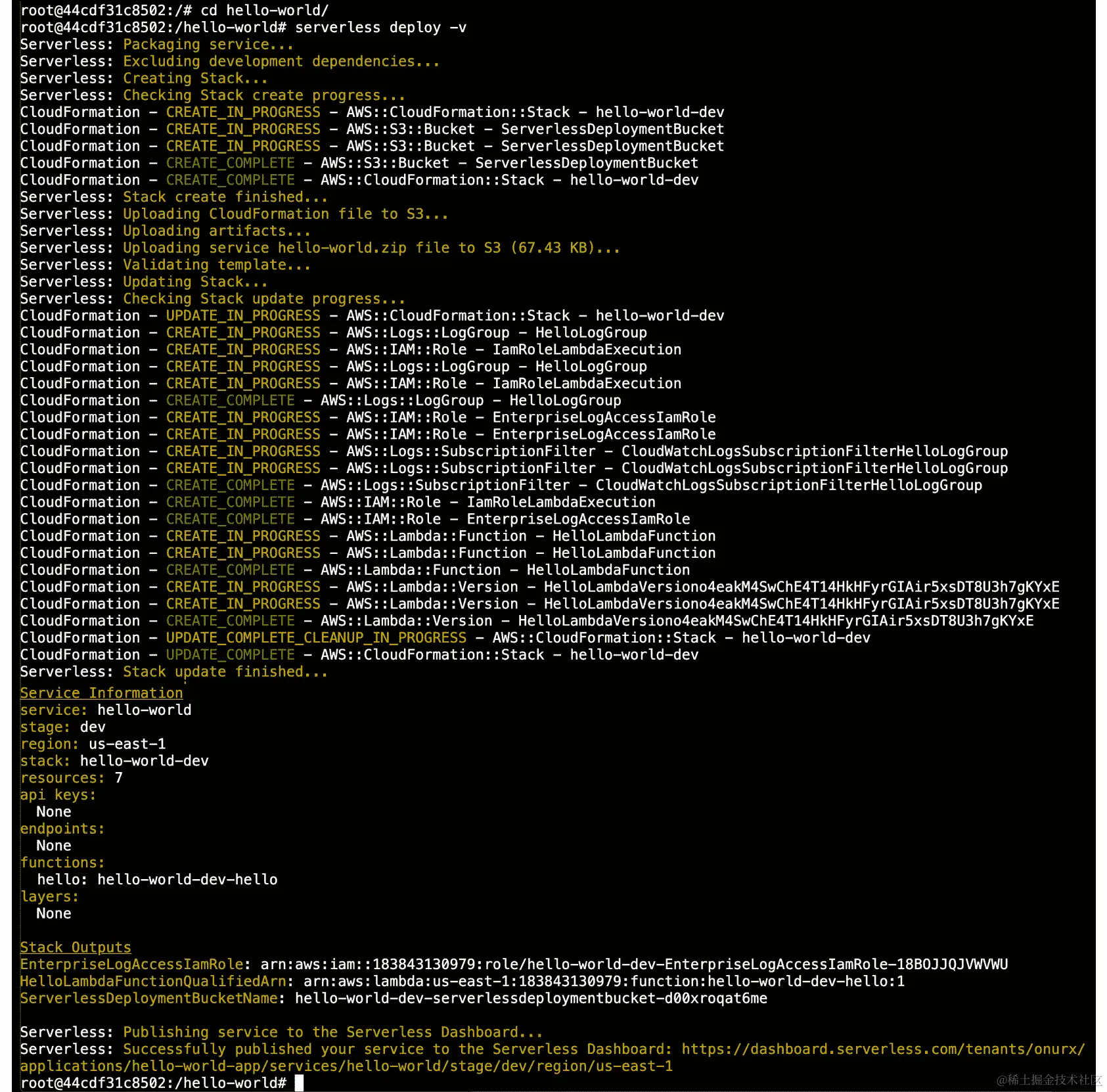Screen dimensions: 1107x1092
Task: Click the 'Validating template...' message
Action: pos(217,264)
